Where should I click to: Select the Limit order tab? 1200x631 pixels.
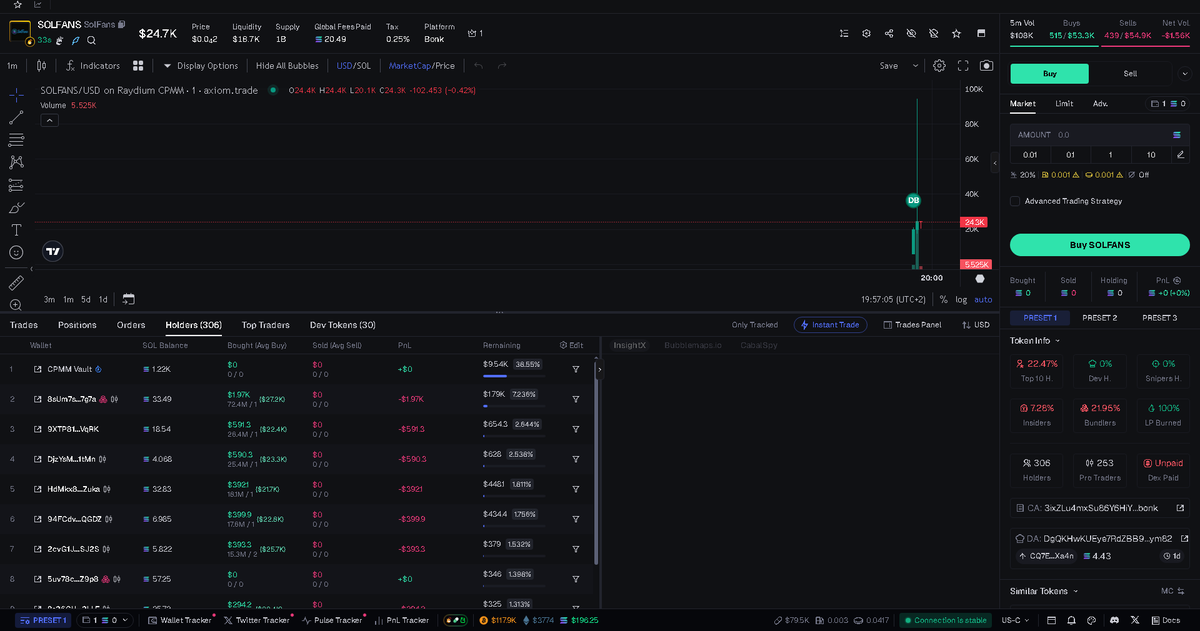coord(1064,103)
